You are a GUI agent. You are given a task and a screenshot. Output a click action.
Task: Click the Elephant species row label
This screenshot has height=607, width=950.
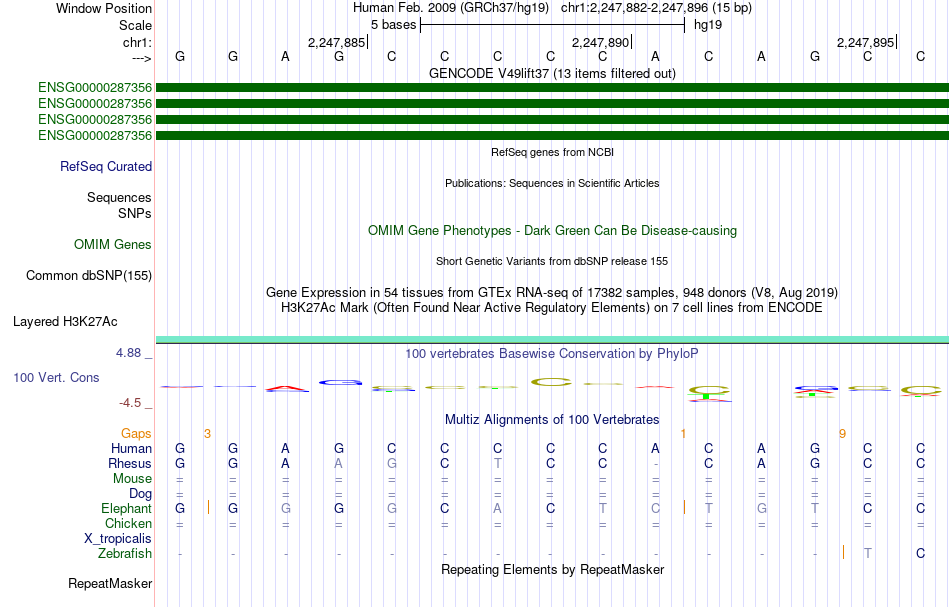(126, 508)
